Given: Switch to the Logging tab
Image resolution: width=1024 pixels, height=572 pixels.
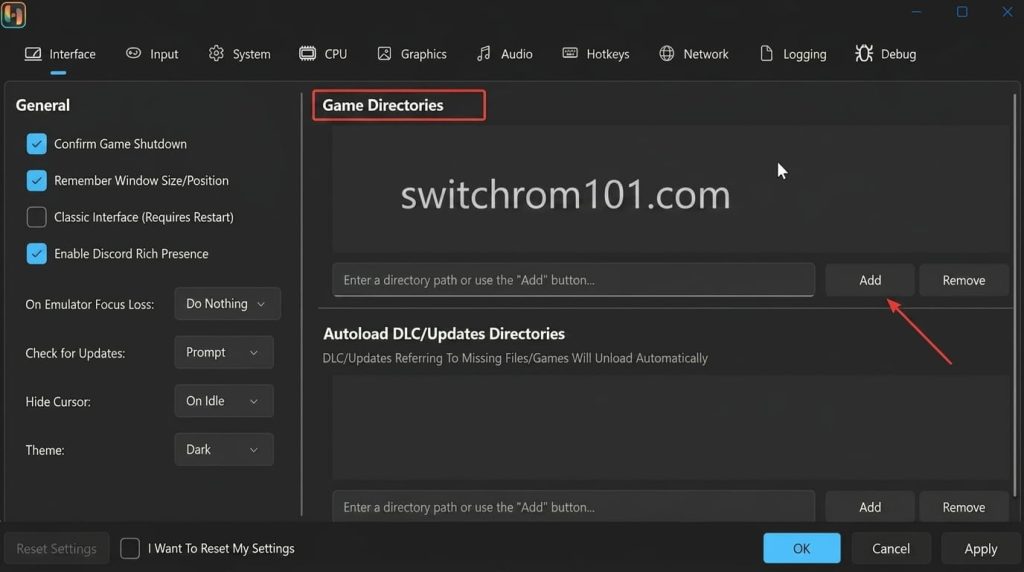Looking at the screenshot, I should 793,54.
